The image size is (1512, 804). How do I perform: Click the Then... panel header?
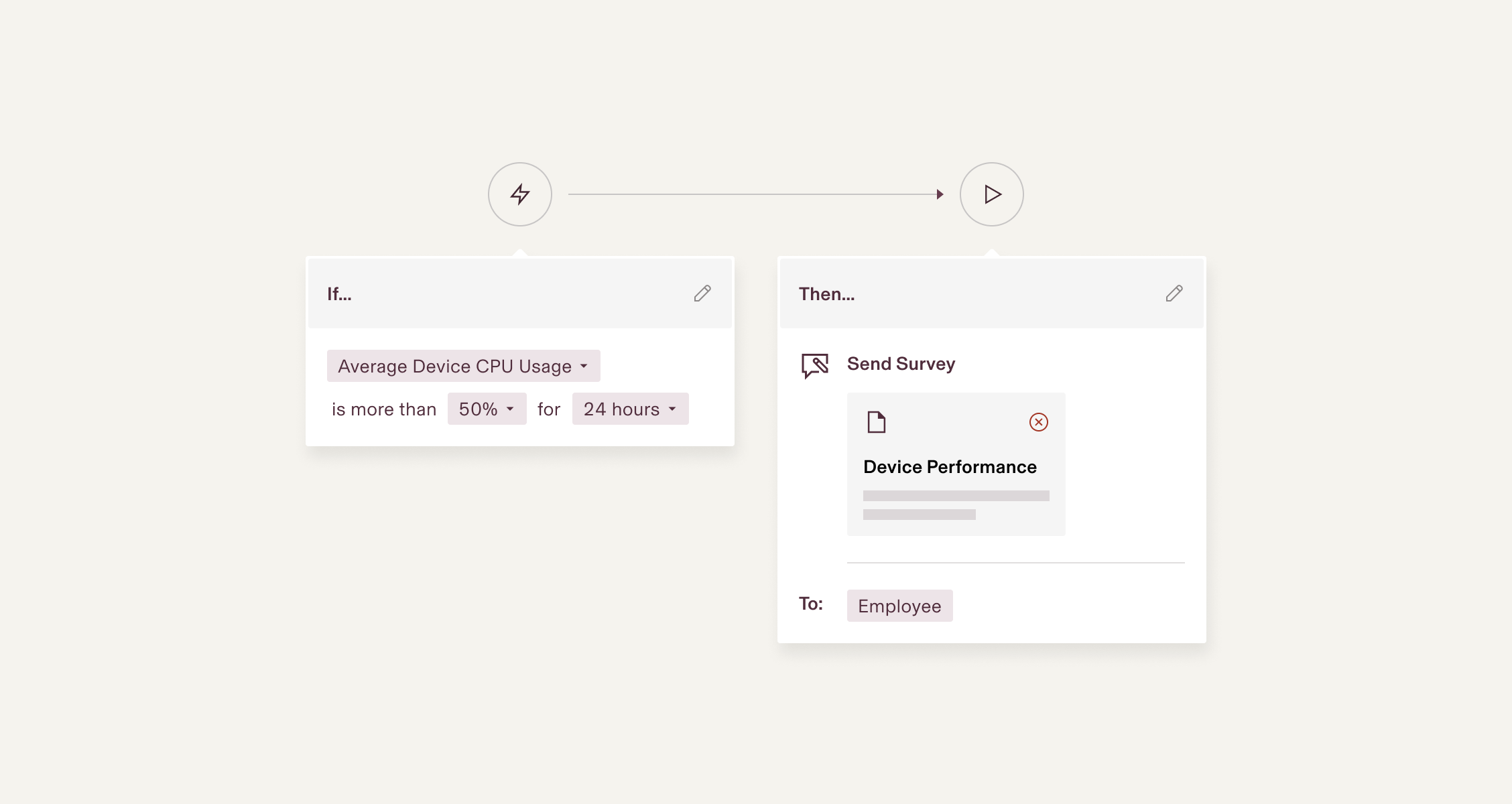click(826, 294)
